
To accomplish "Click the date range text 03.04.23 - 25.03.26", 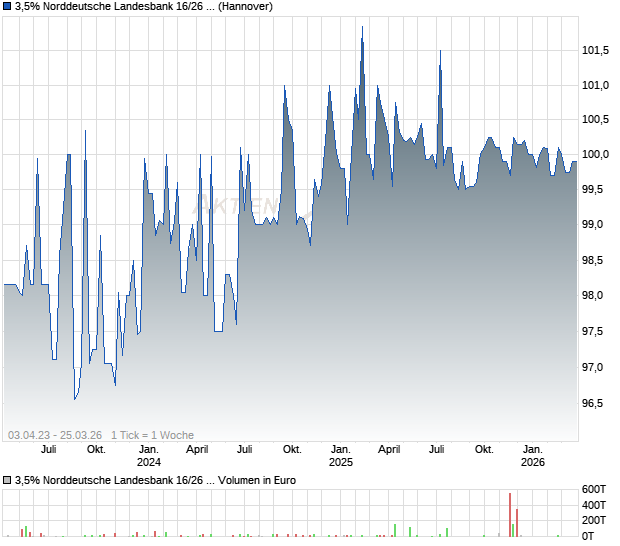I will coord(55,435).
